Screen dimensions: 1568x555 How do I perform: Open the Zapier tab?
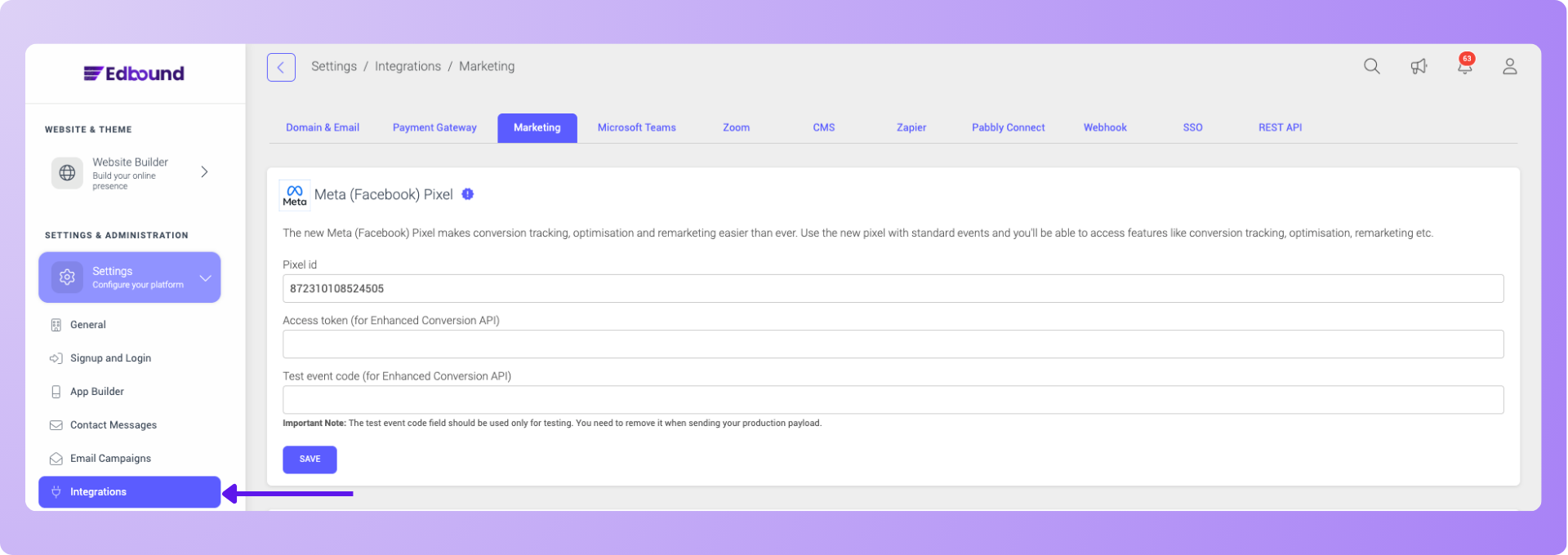(x=911, y=128)
